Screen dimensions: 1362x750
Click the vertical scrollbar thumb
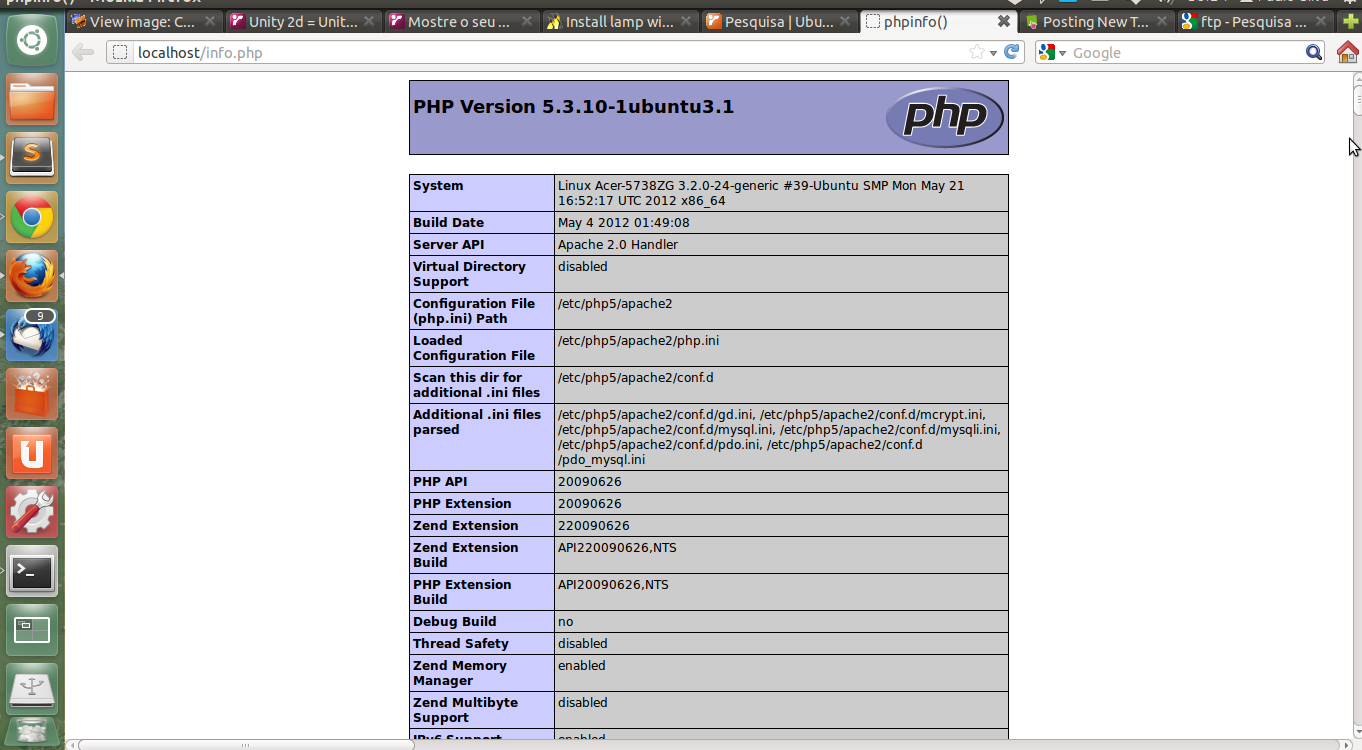click(x=1356, y=101)
